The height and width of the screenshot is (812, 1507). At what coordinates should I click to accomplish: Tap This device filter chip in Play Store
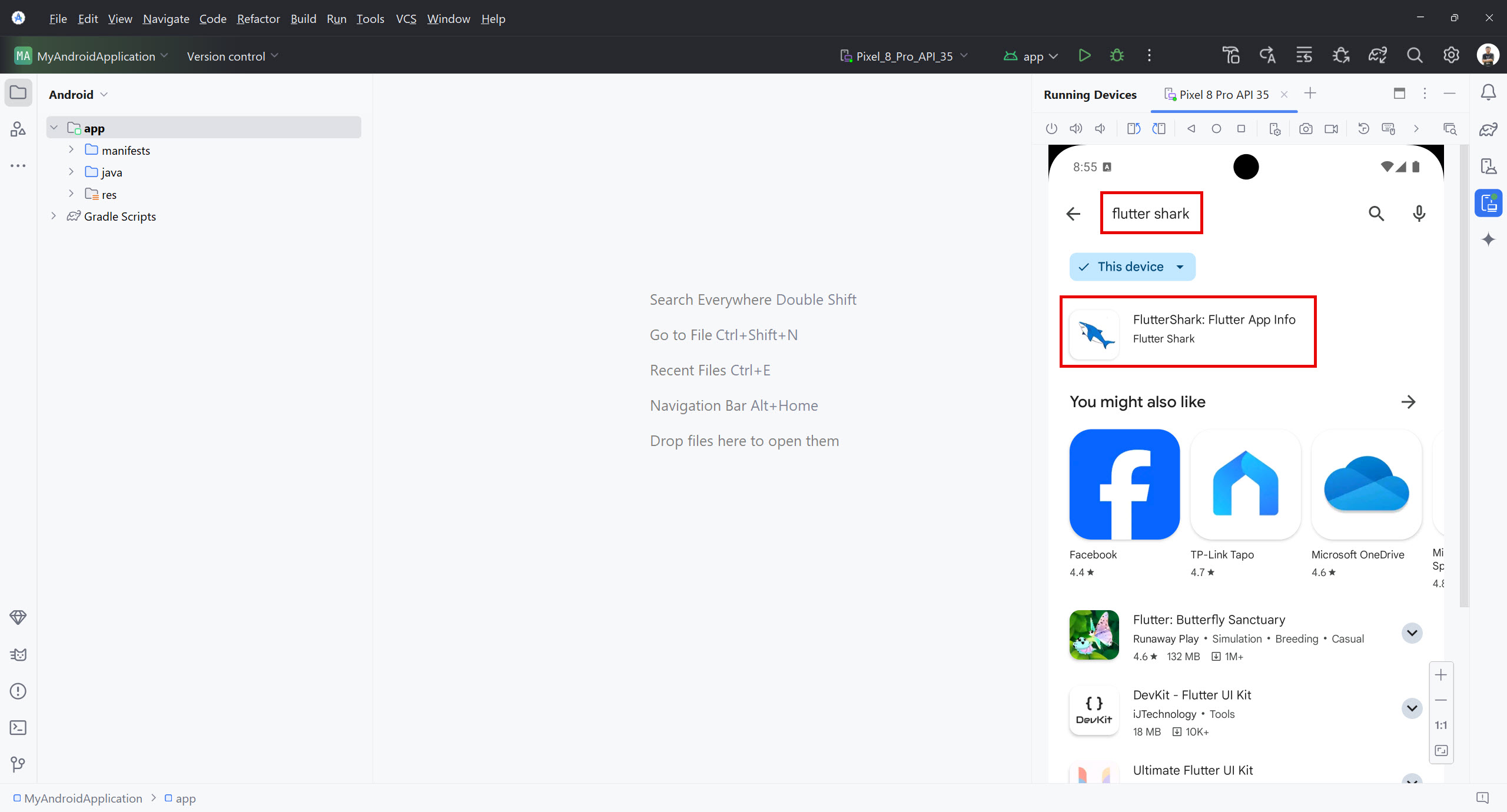coord(1132,267)
